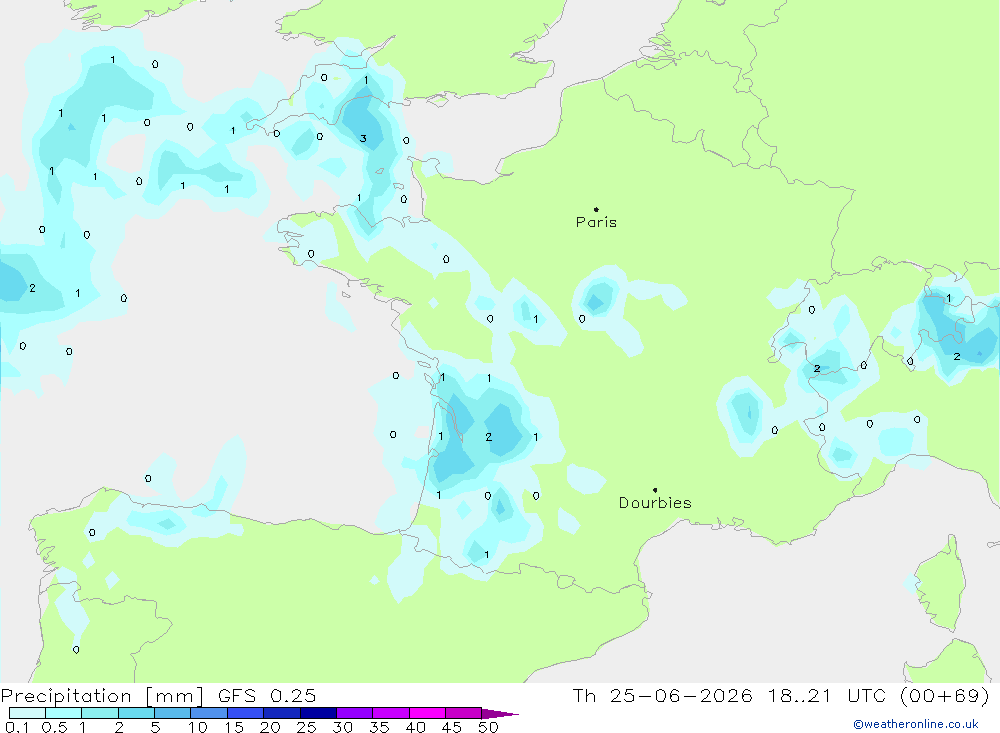Click the legend value 50
The height and width of the screenshot is (733, 1000).
[x=488, y=727]
